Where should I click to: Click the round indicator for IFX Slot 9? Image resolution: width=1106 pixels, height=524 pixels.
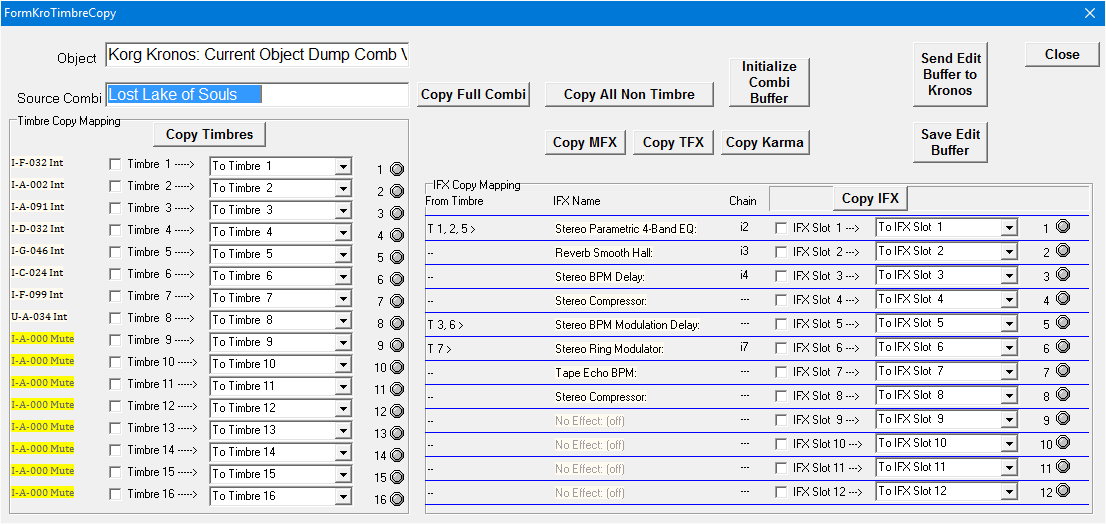coord(1063,418)
